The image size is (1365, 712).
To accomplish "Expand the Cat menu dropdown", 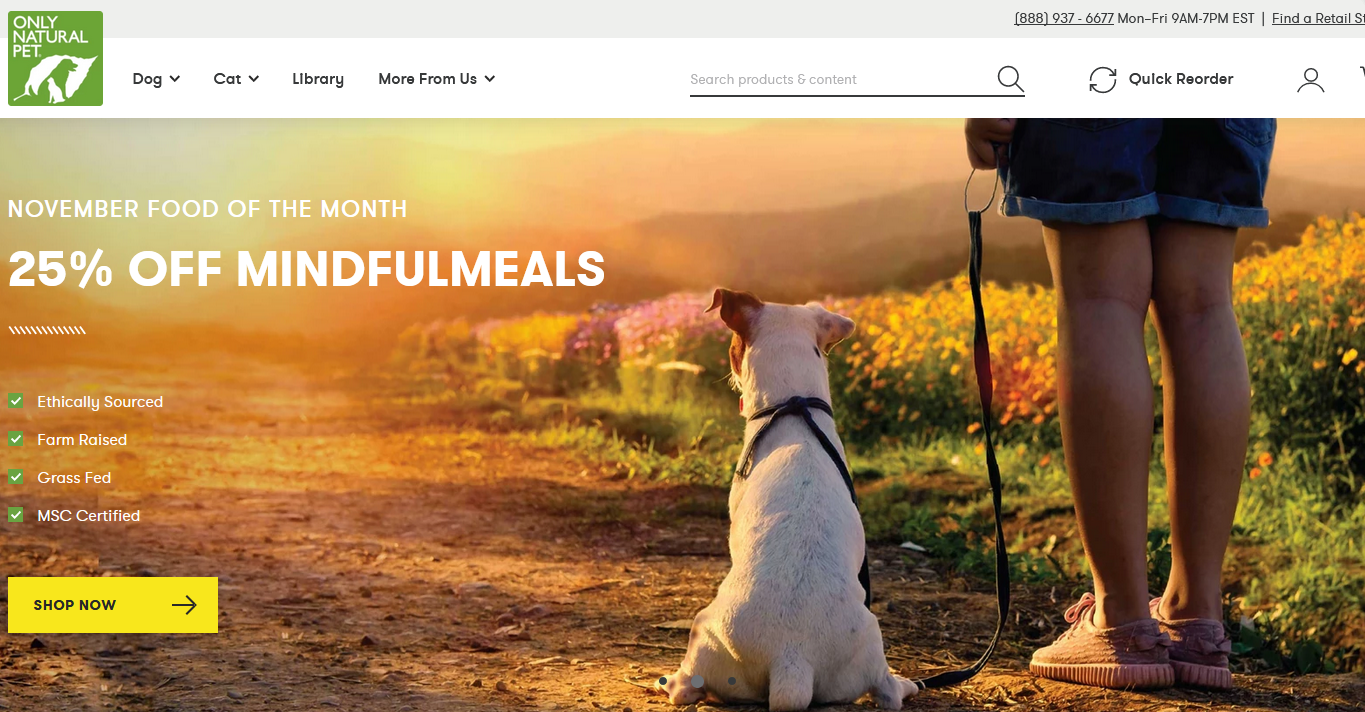I will (x=236, y=79).
